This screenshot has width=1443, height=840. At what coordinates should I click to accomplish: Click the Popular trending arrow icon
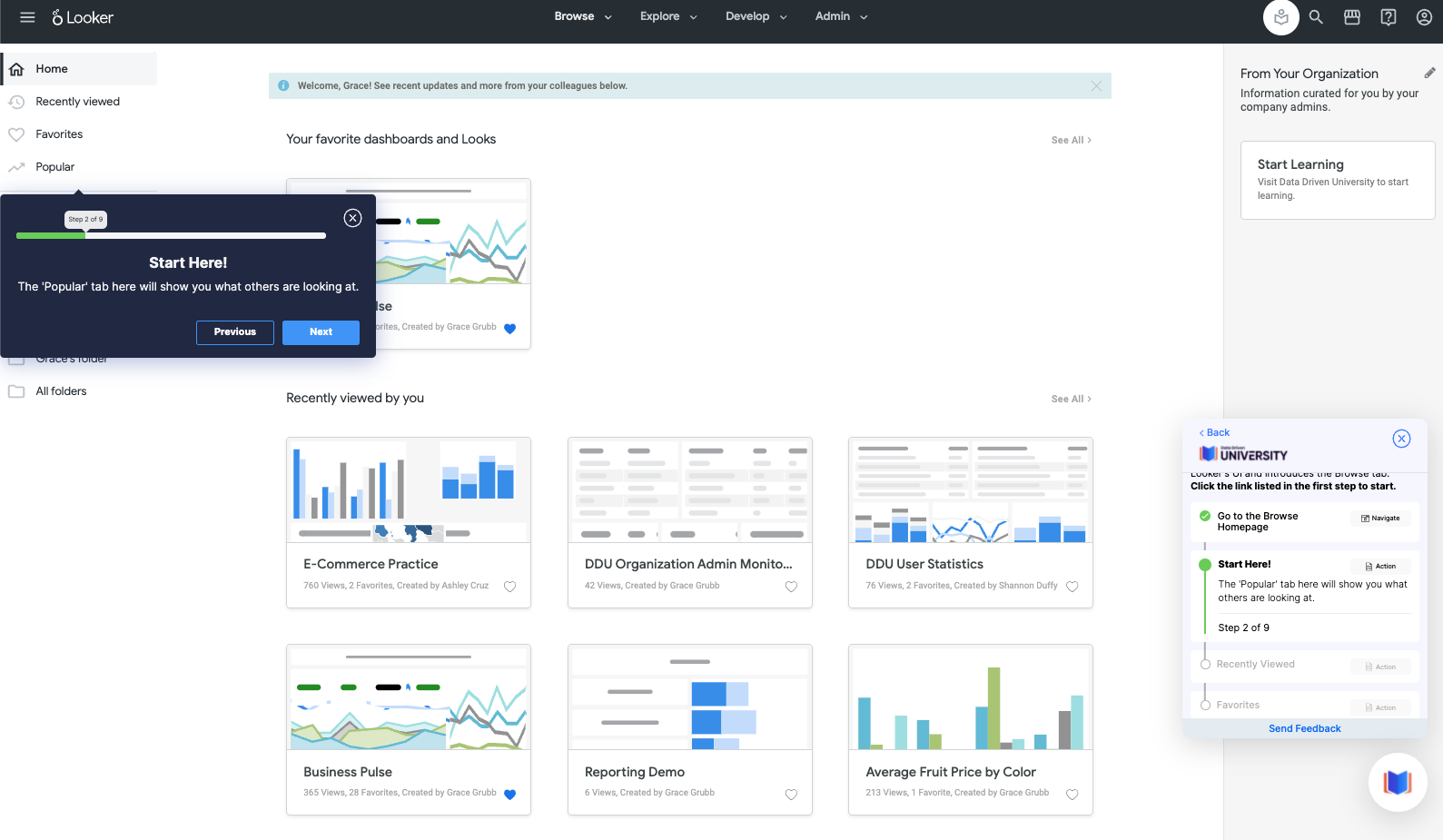[16, 167]
